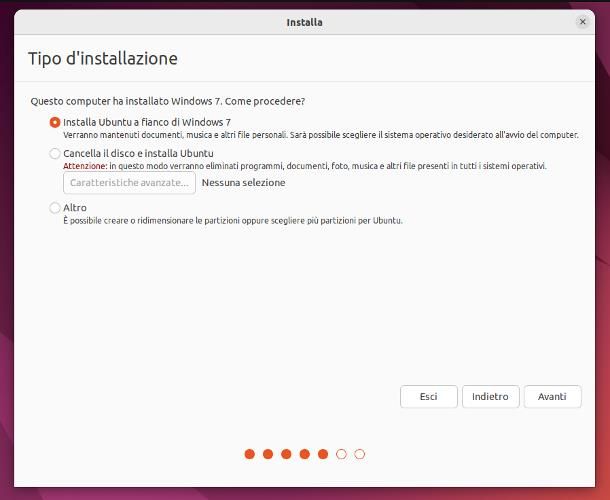
Task: Close the Installa window
Action: [x=582, y=22]
